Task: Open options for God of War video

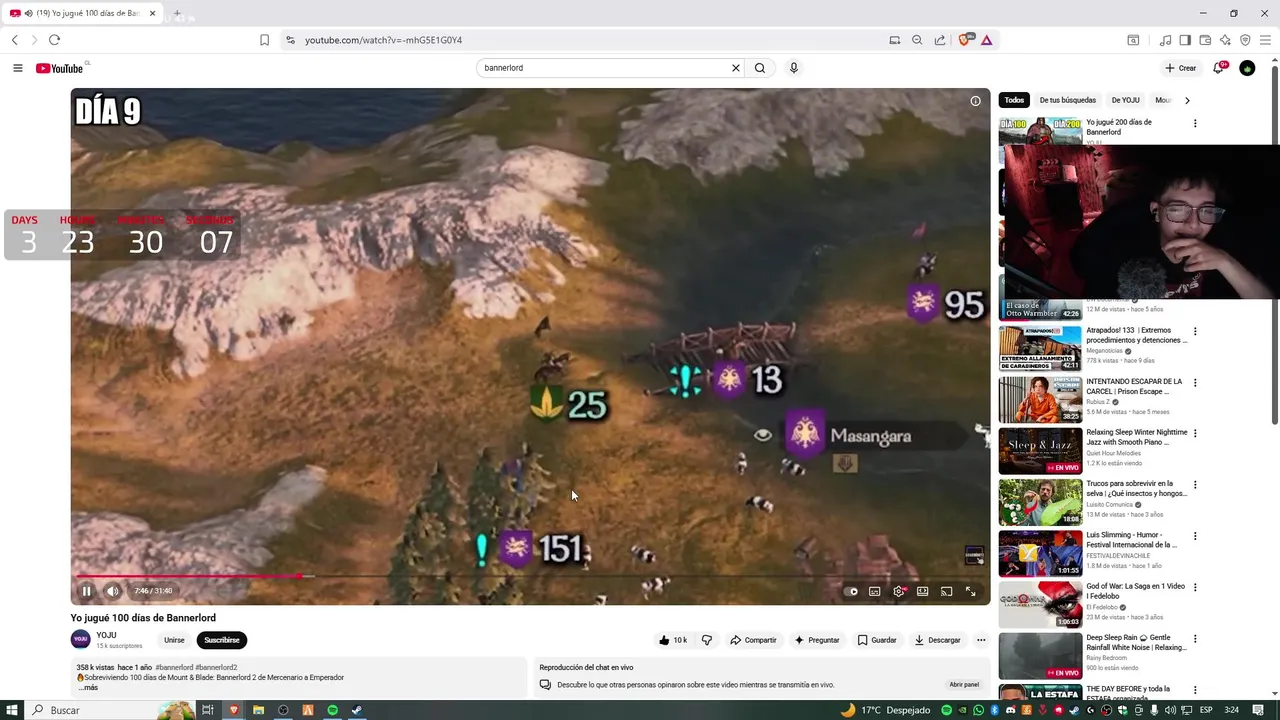Action: click(1195, 587)
